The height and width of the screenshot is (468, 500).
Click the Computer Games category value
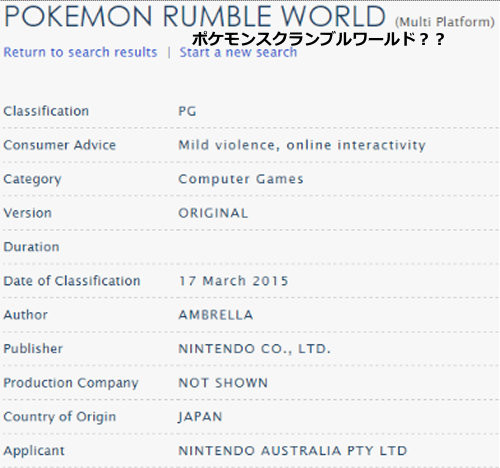(x=241, y=179)
